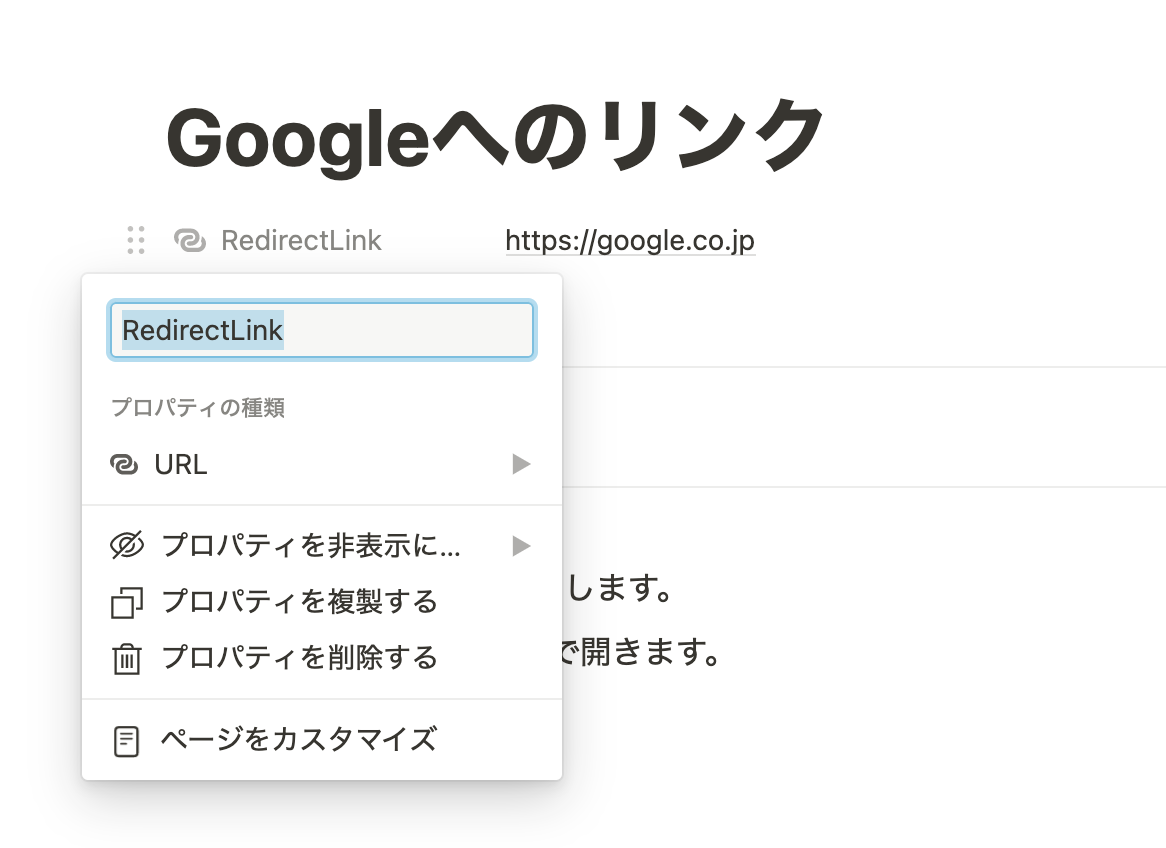Choose プロパティを非表示に… menu item
The image size is (1166, 848).
click(x=322, y=546)
